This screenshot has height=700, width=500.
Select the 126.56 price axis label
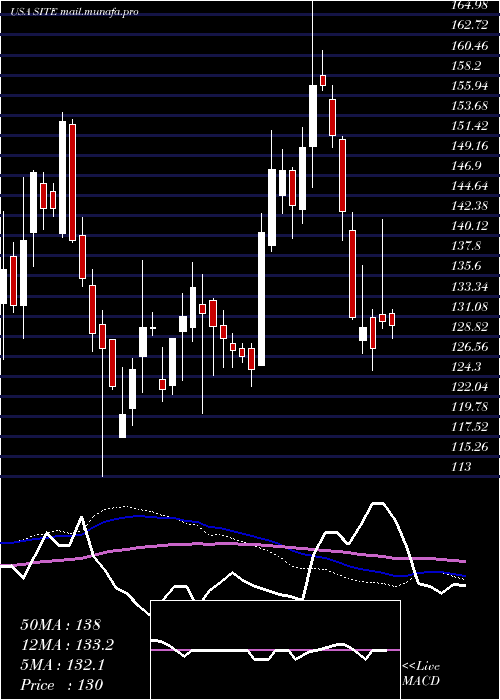coord(471,347)
